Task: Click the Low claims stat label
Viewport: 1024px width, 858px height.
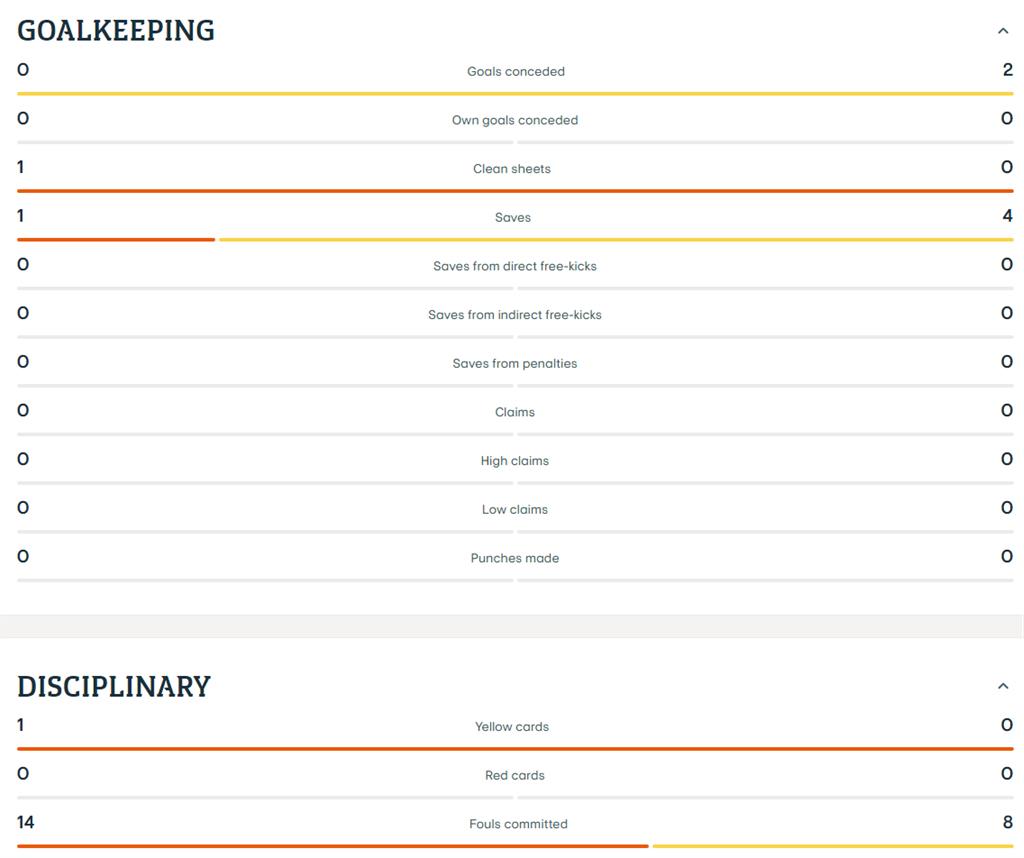Action: pyautogui.click(x=515, y=510)
